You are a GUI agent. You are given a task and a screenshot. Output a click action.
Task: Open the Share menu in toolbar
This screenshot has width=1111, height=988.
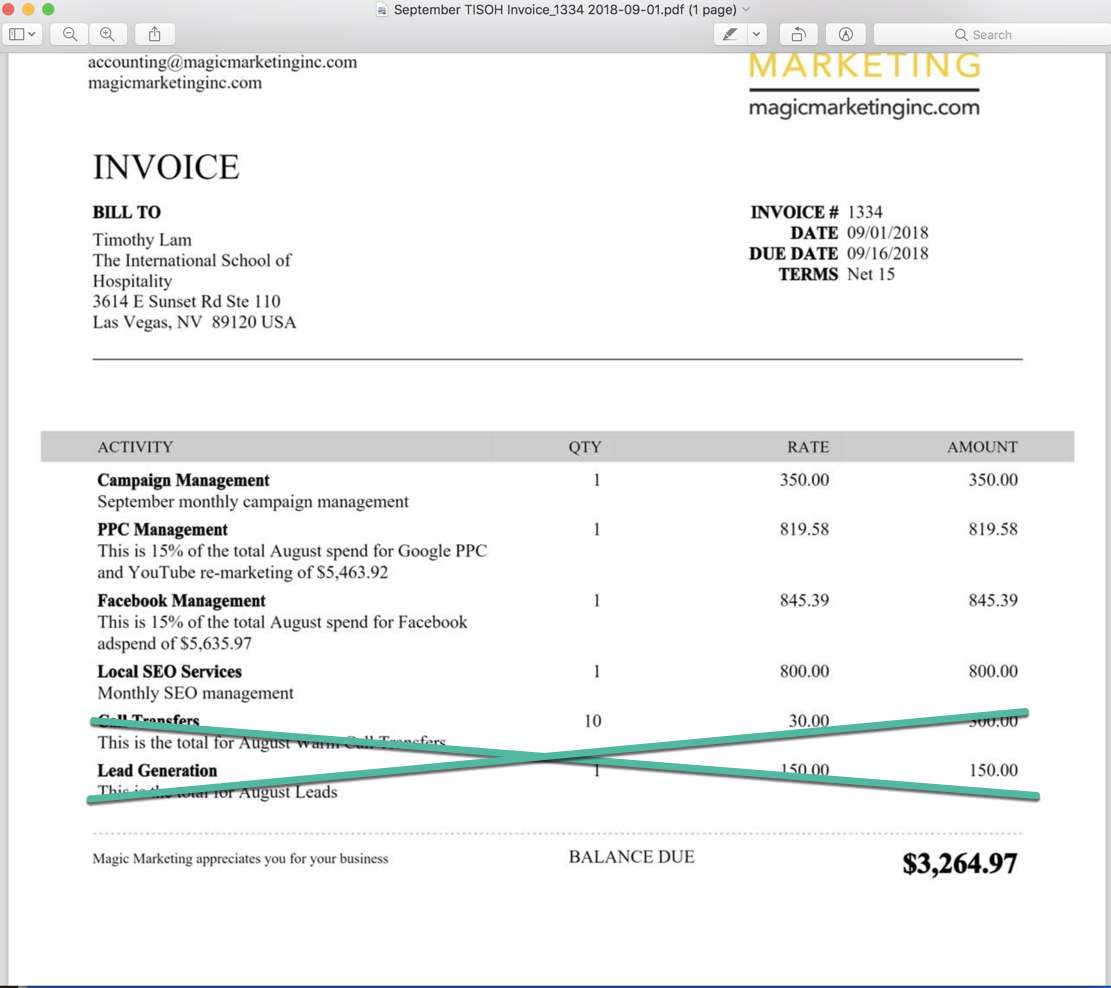tap(155, 34)
